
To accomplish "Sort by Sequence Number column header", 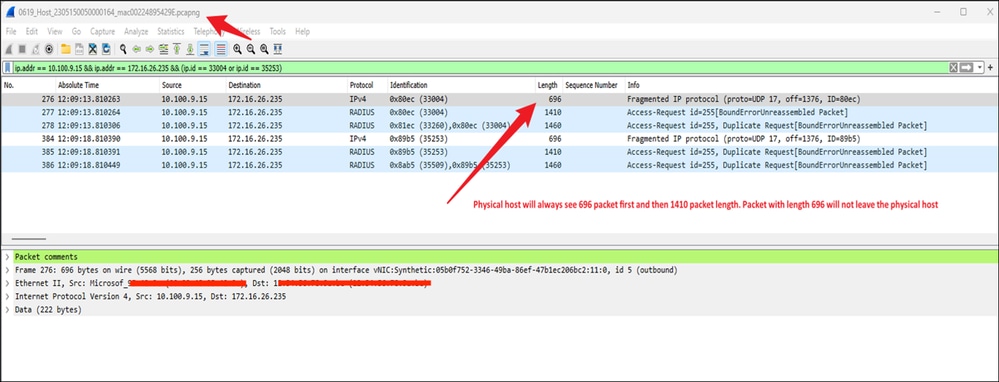I will [593, 85].
